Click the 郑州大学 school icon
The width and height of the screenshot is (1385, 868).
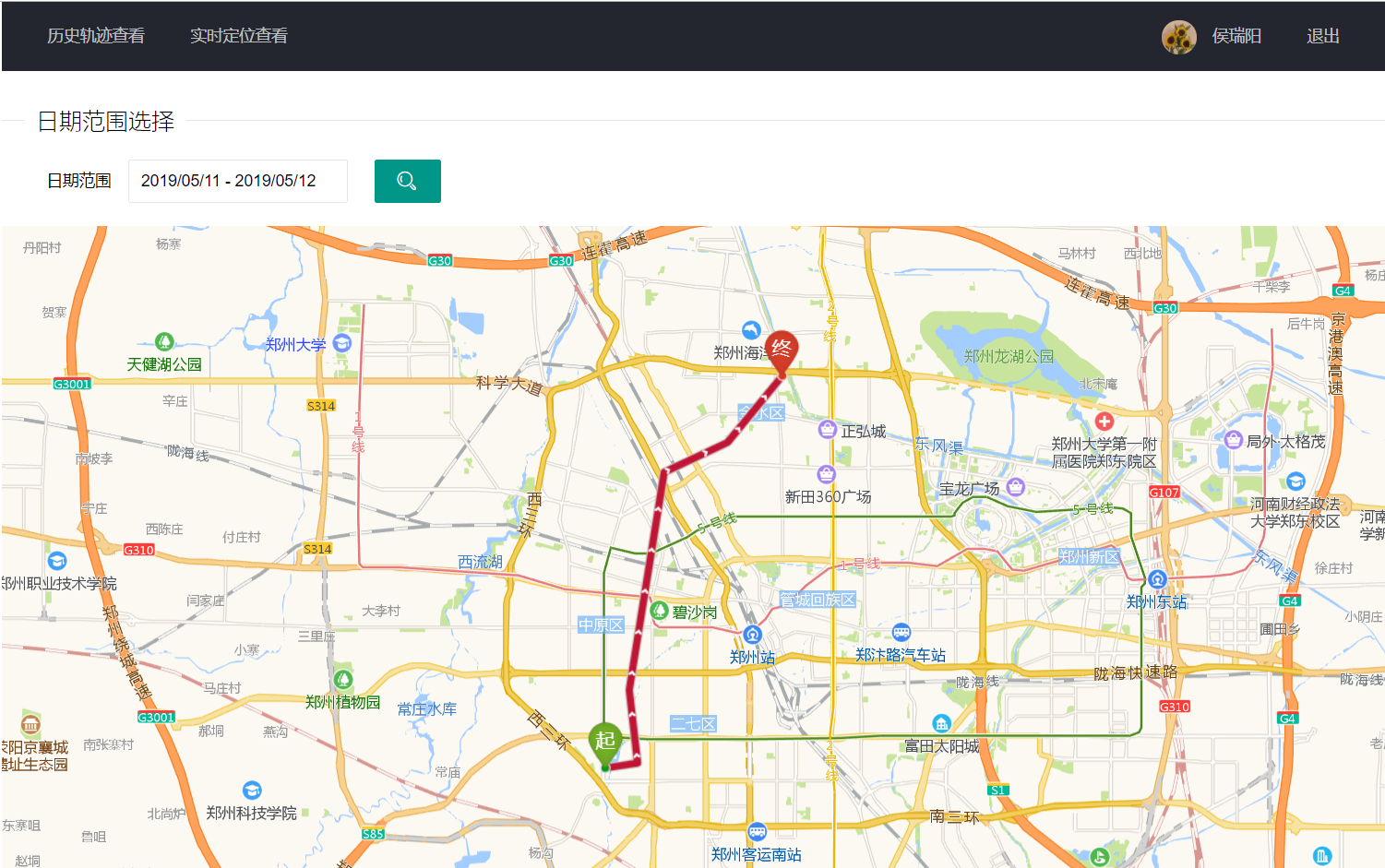(x=342, y=343)
